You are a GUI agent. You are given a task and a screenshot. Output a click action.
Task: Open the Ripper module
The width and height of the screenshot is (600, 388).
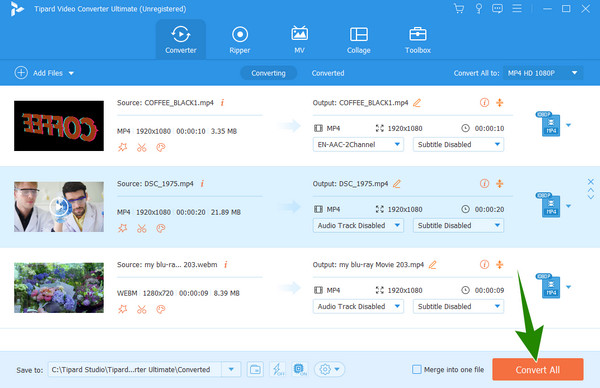tap(240, 39)
